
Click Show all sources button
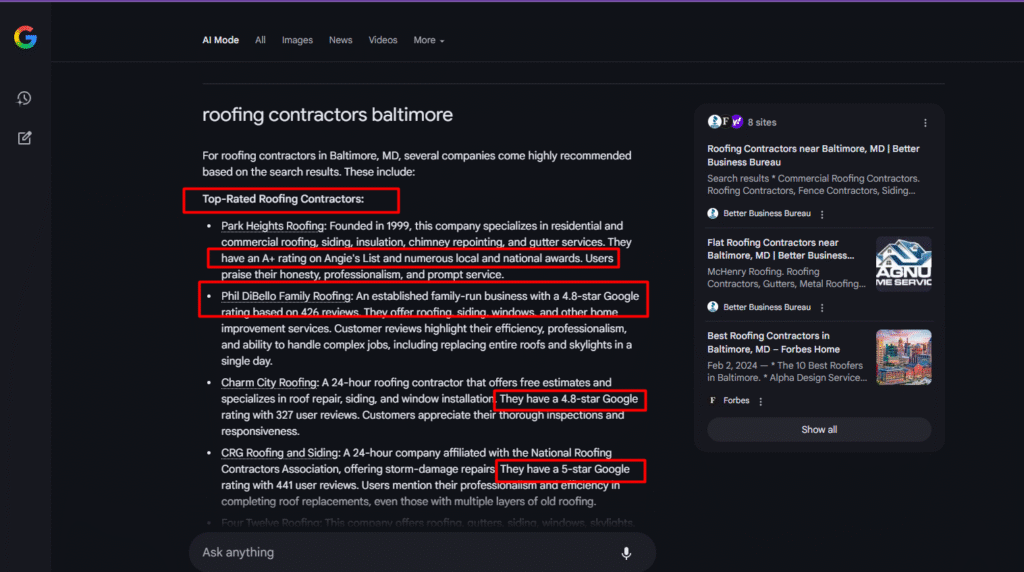(x=819, y=430)
